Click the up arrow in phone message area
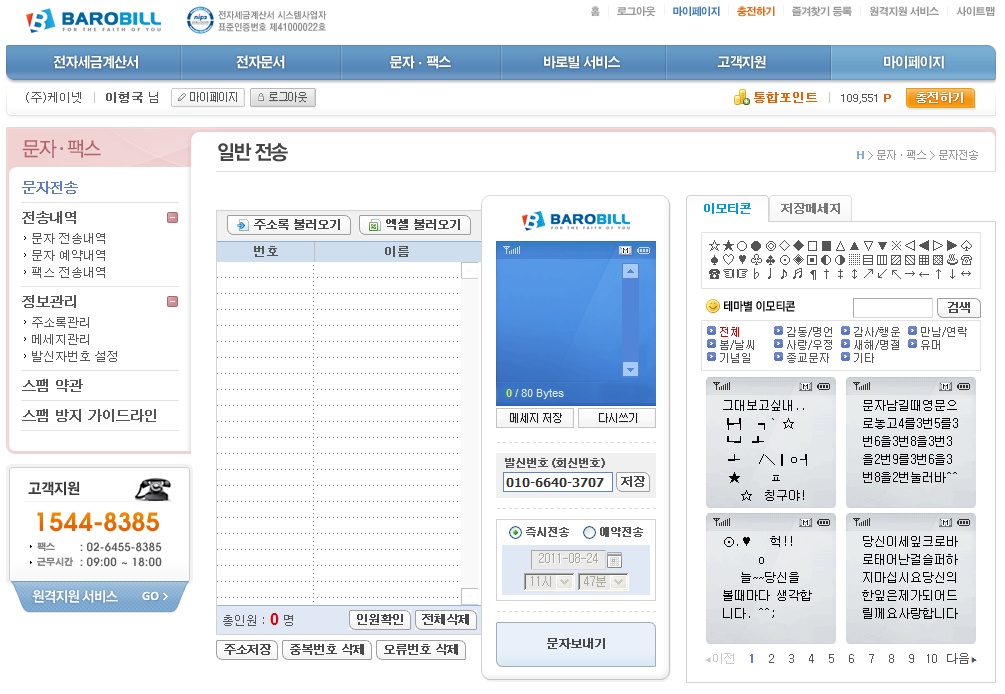 (x=630, y=271)
